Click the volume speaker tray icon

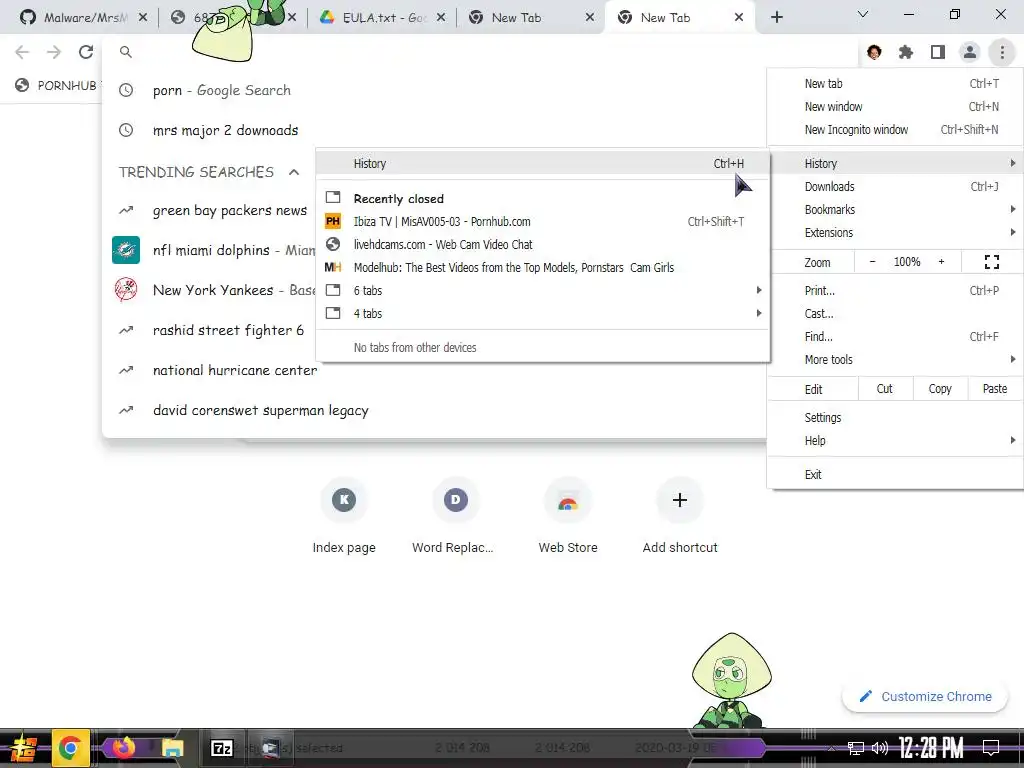click(880, 748)
